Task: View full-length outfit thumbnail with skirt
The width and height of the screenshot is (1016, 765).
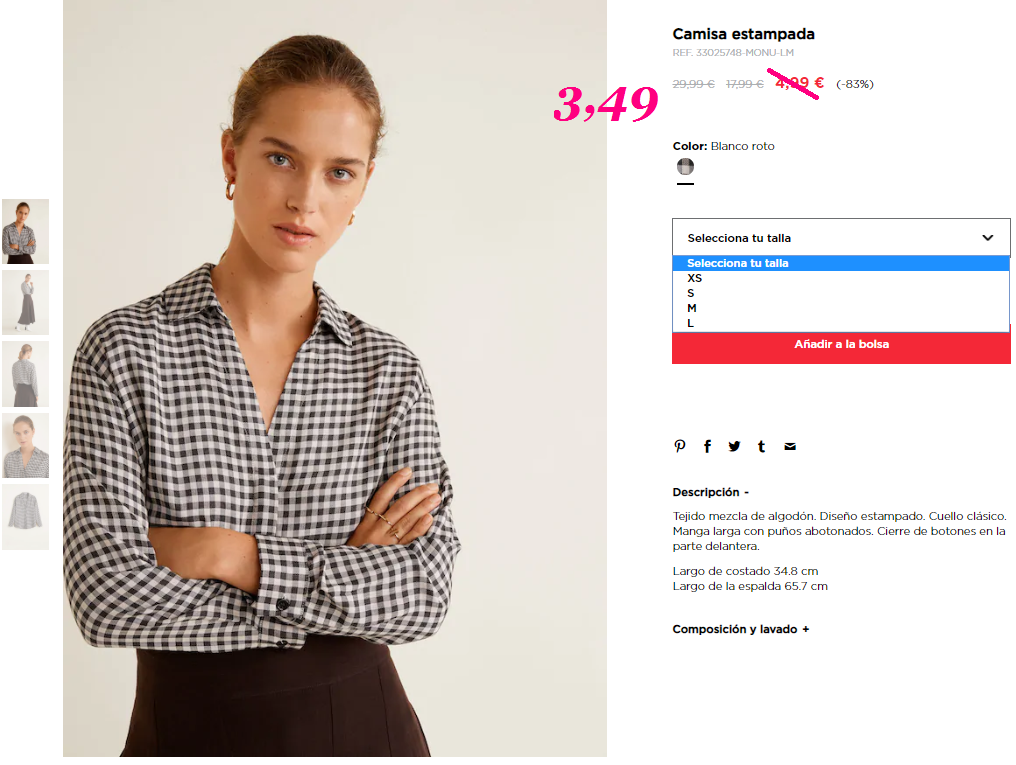Action: pos(25,303)
